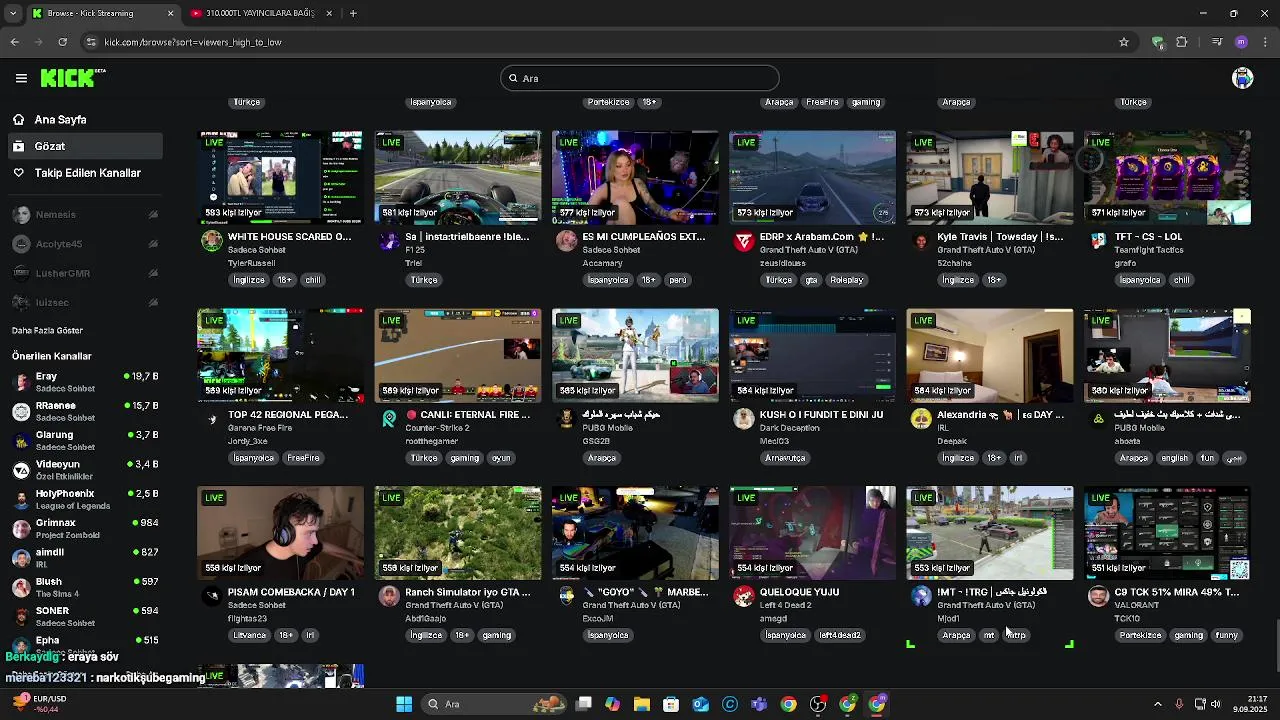The width and height of the screenshot is (1280, 720).
Task: Click Eray channel avatar in sidebar
Action: [21, 383]
